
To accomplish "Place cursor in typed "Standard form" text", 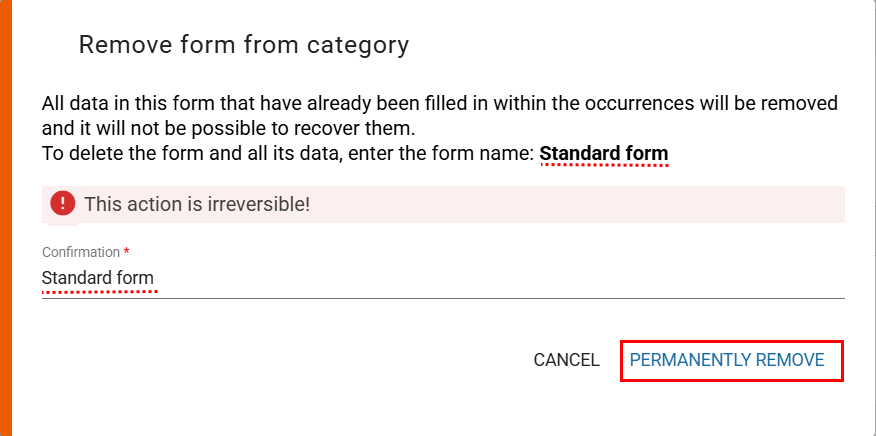I will click(98, 278).
